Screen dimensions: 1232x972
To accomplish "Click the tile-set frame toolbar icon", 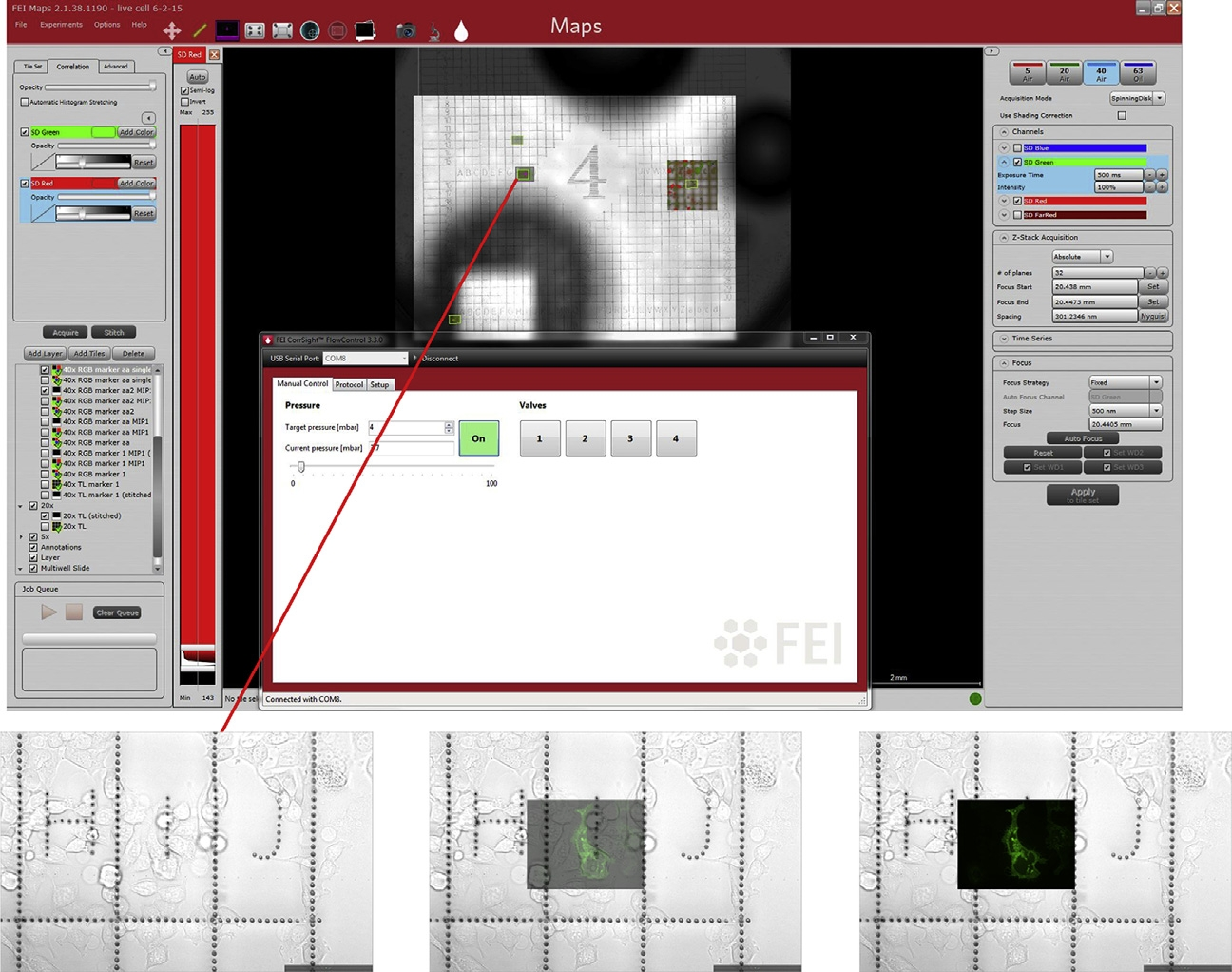I will click(x=282, y=30).
